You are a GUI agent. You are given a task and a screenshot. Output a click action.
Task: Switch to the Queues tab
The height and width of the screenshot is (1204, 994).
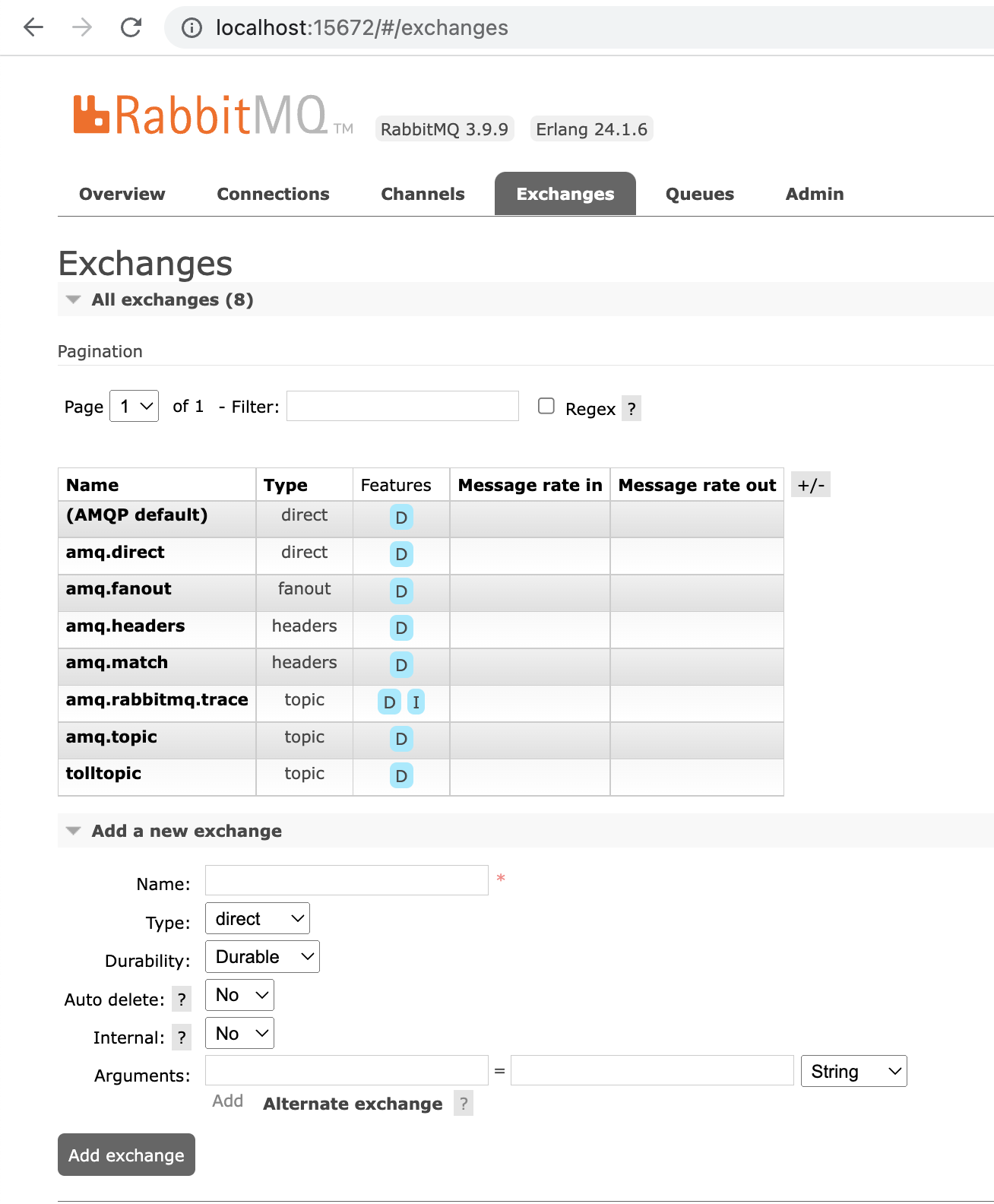pyautogui.click(x=700, y=194)
